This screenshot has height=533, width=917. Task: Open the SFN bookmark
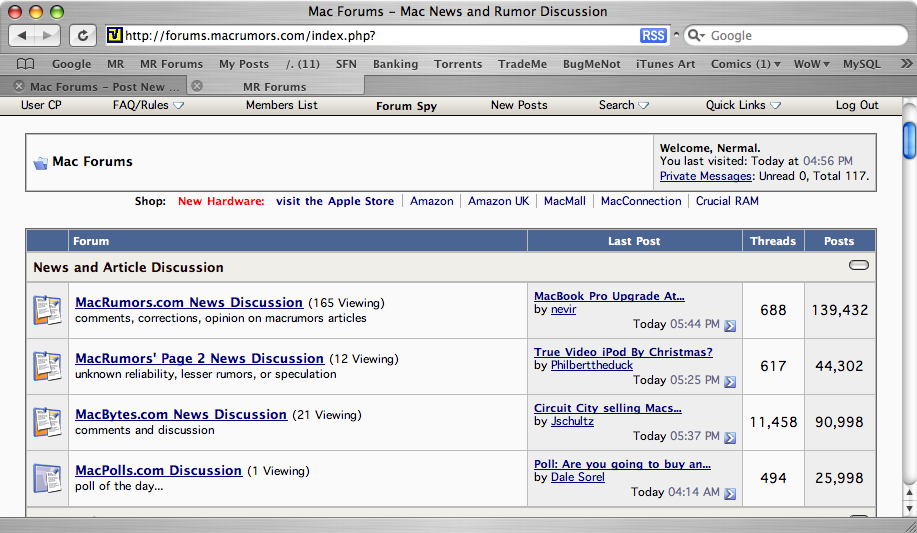pyautogui.click(x=346, y=64)
